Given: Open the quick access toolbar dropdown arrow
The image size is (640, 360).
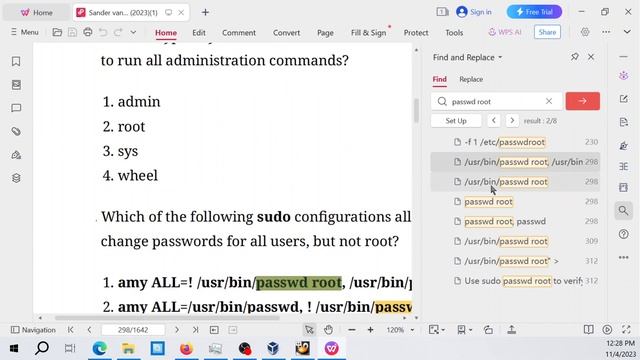Looking at the screenshot, I should 133,32.
